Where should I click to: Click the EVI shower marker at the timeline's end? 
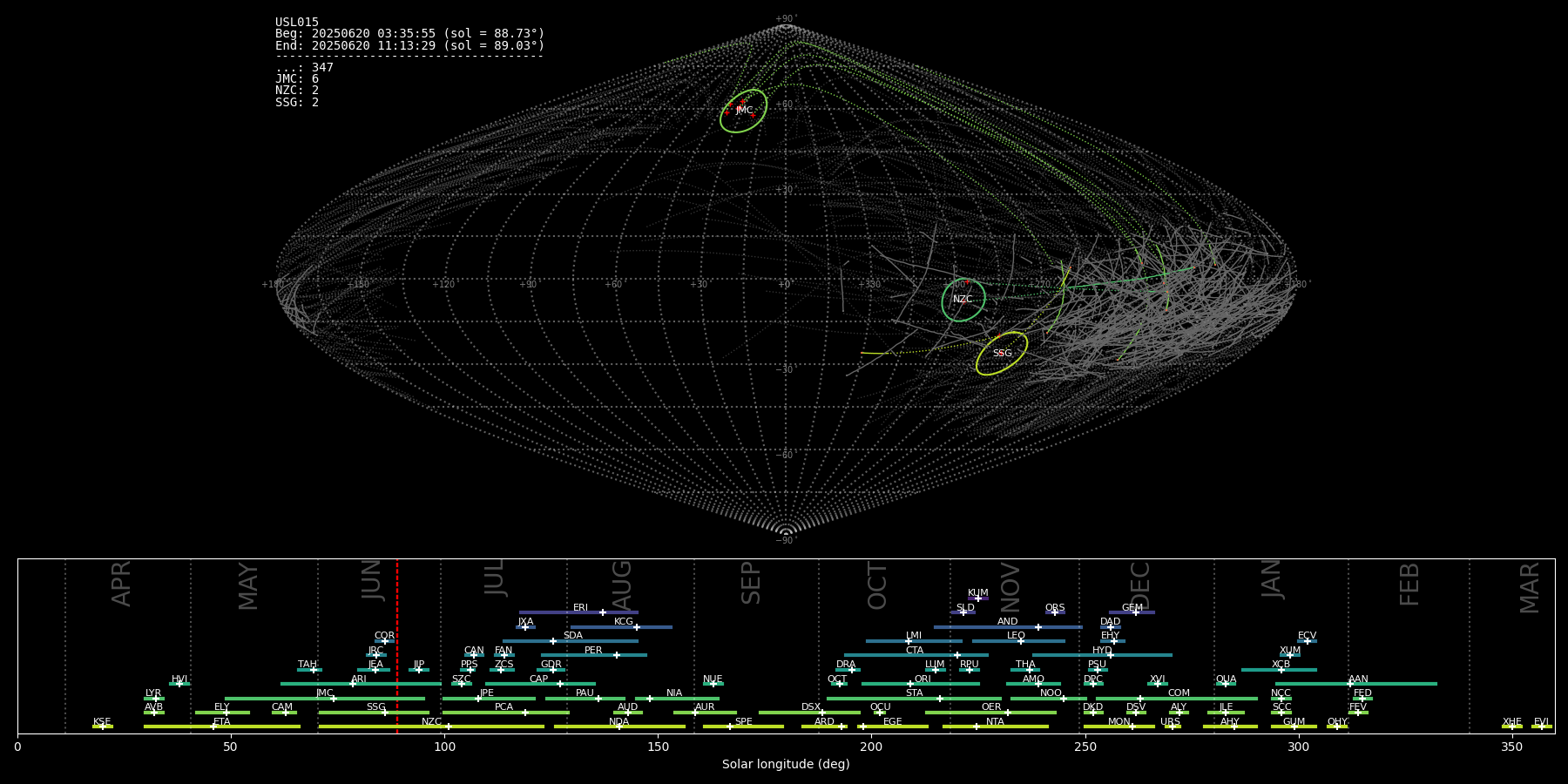[x=1542, y=727]
